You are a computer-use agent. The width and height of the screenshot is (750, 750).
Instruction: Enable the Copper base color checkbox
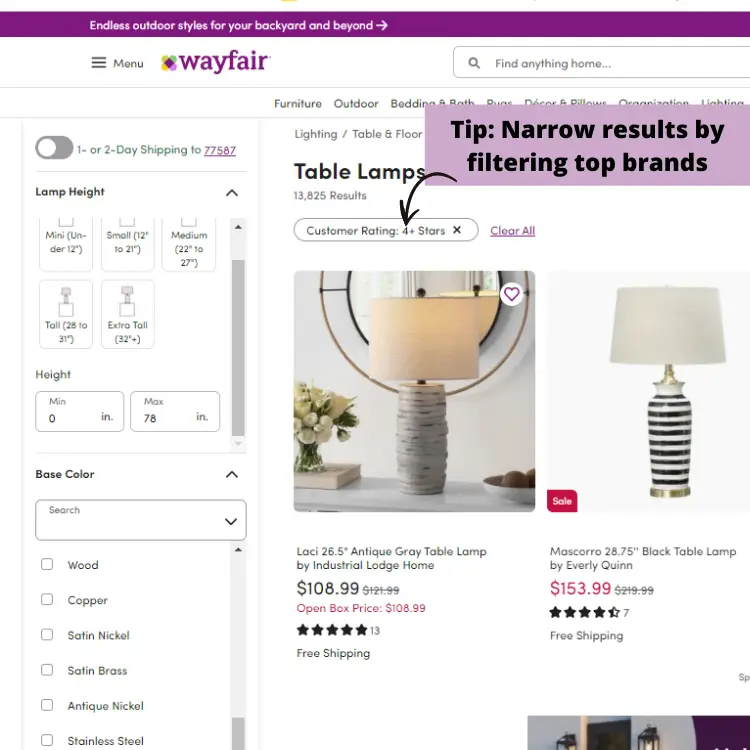point(47,599)
